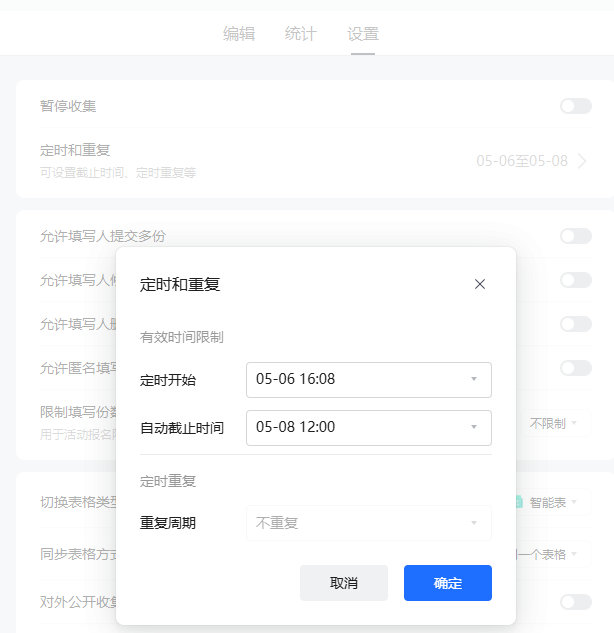Viewport: 614px width, 633px height.
Task: Enable 允许填写人提交多份 switch
Action: [575, 236]
